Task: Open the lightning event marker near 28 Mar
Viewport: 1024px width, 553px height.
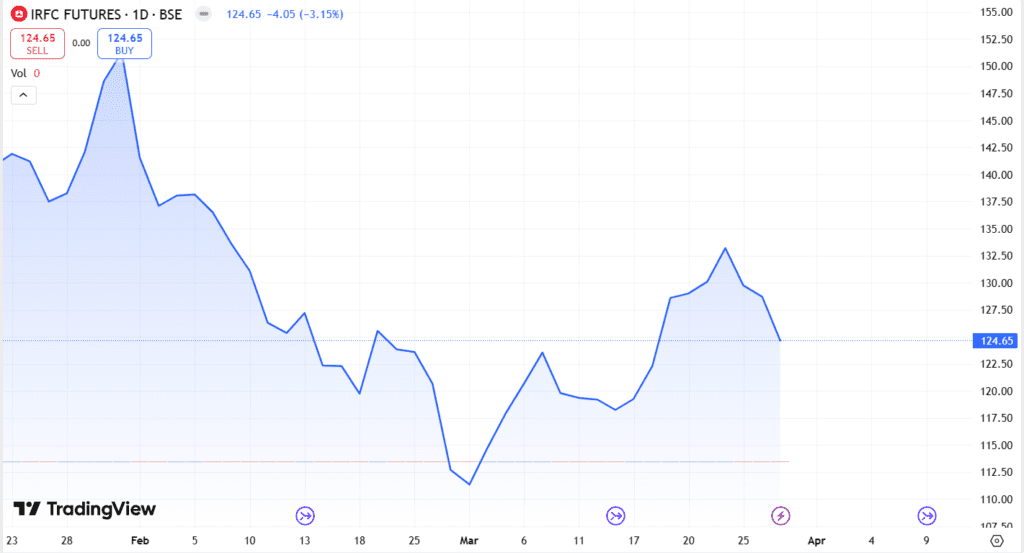Action: click(x=780, y=516)
